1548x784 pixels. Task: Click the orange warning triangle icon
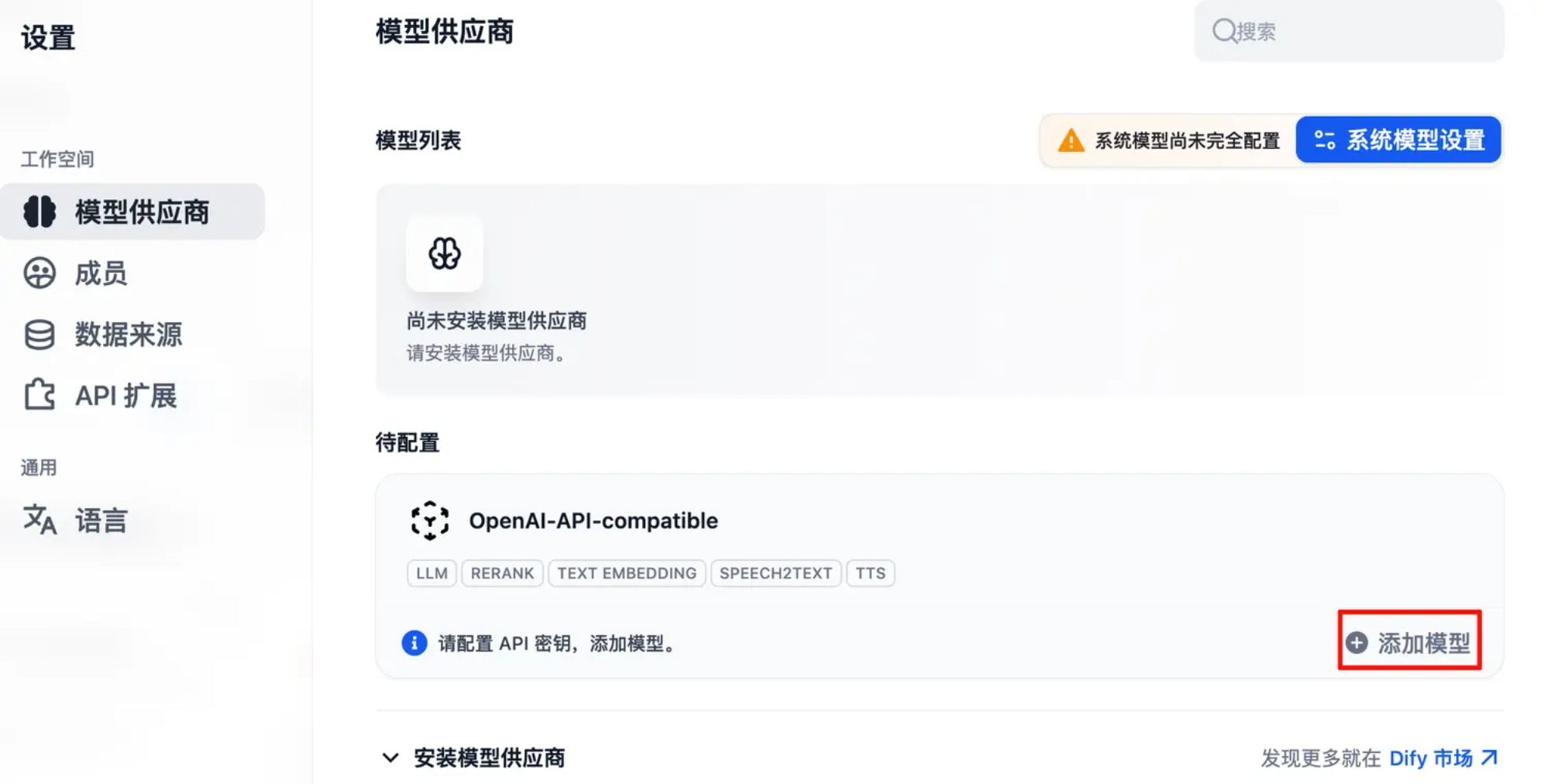click(x=1071, y=140)
